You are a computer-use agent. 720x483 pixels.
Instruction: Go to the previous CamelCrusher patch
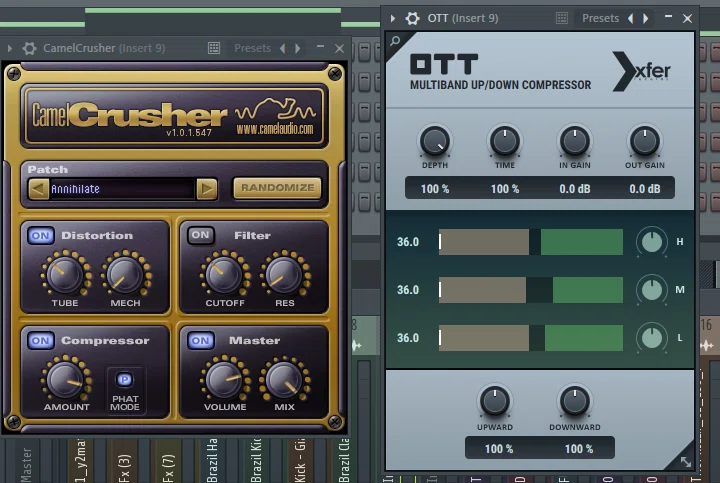(39, 189)
